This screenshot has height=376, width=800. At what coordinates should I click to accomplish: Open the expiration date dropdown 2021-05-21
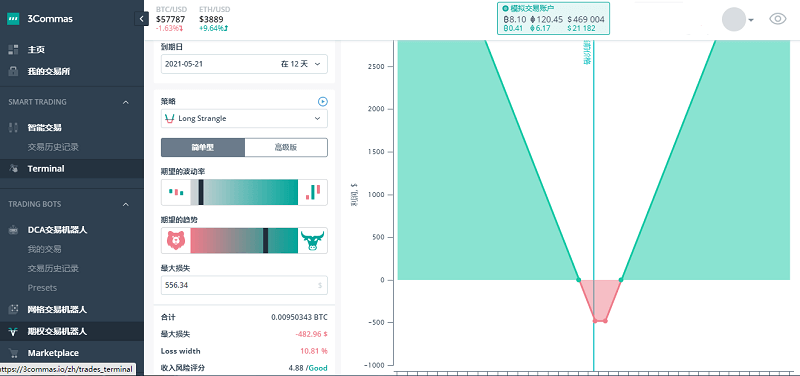[244, 64]
